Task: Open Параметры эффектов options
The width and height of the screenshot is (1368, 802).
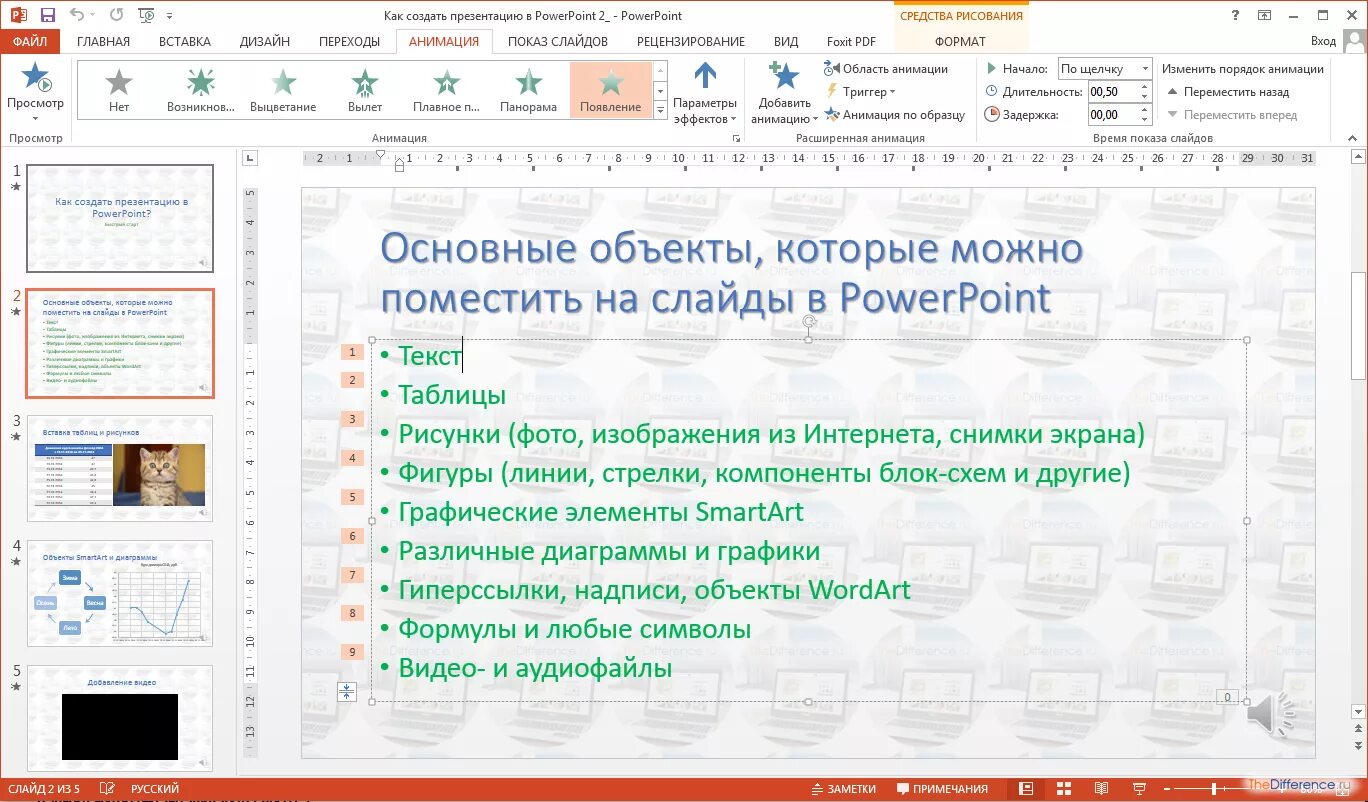Action: [705, 94]
